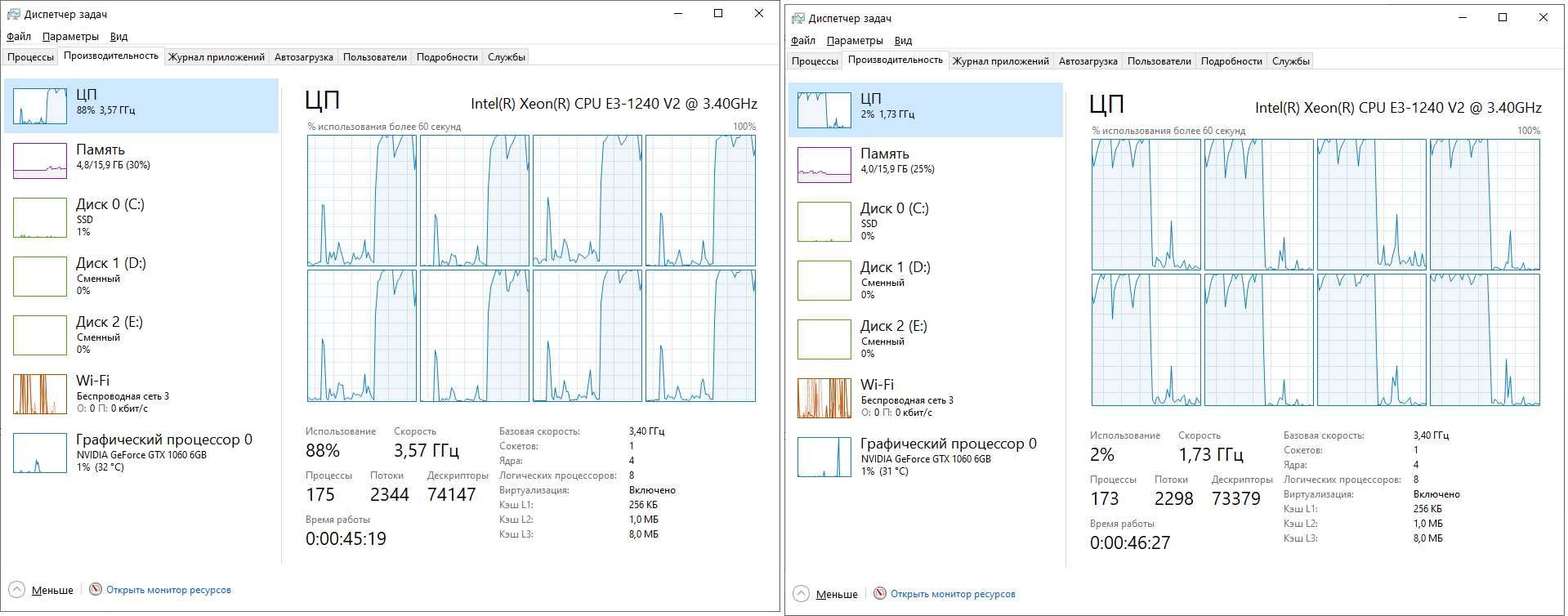Select ЦП 2% item in right window
1568x616 pixels.
click(x=926, y=109)
